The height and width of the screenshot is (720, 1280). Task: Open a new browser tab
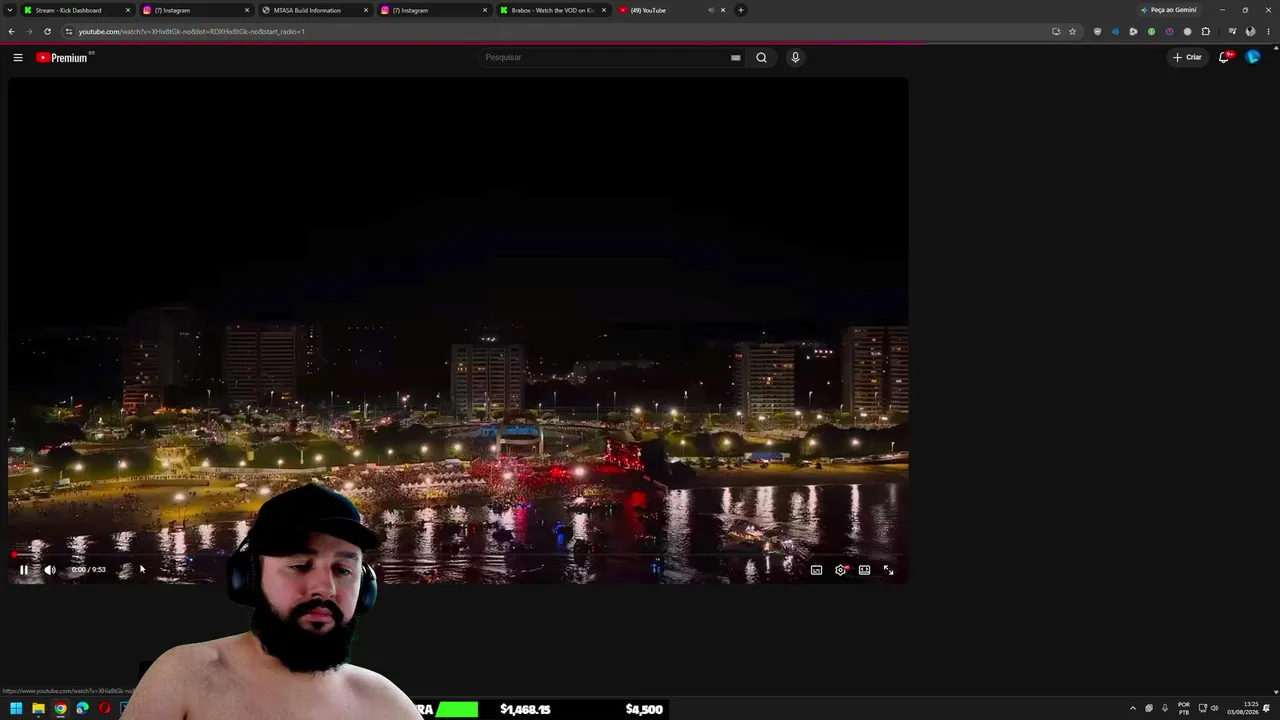(x=741, y=10)
